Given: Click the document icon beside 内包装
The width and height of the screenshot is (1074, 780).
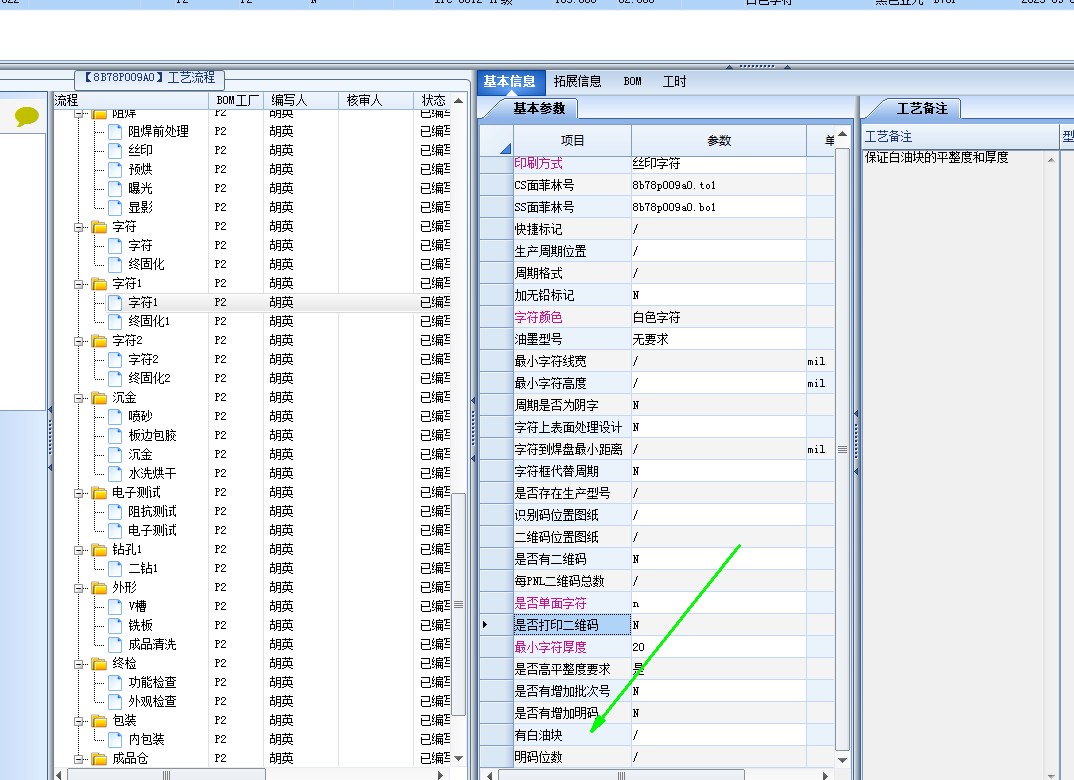Looking at the screenshot, I should (115, 740).
